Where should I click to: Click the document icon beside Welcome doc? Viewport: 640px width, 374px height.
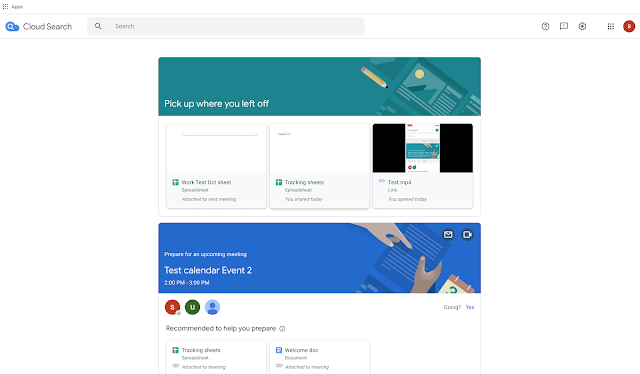[279, 350]
